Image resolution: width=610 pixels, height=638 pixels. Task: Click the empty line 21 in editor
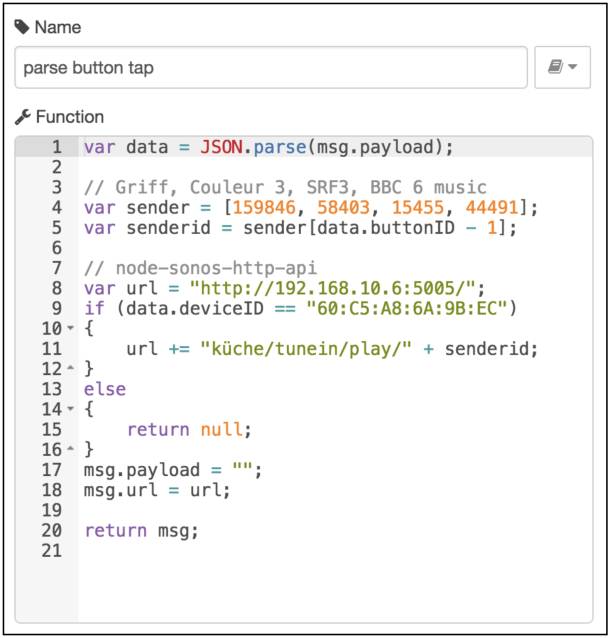tap(300, 552)
